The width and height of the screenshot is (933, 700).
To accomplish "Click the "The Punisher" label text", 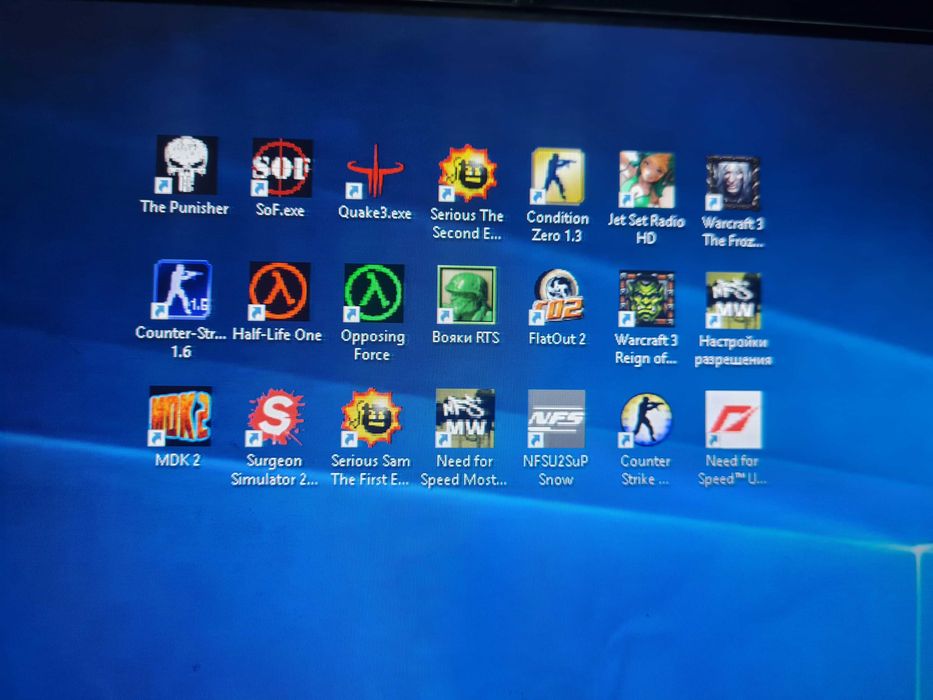I will coord(184,207).
